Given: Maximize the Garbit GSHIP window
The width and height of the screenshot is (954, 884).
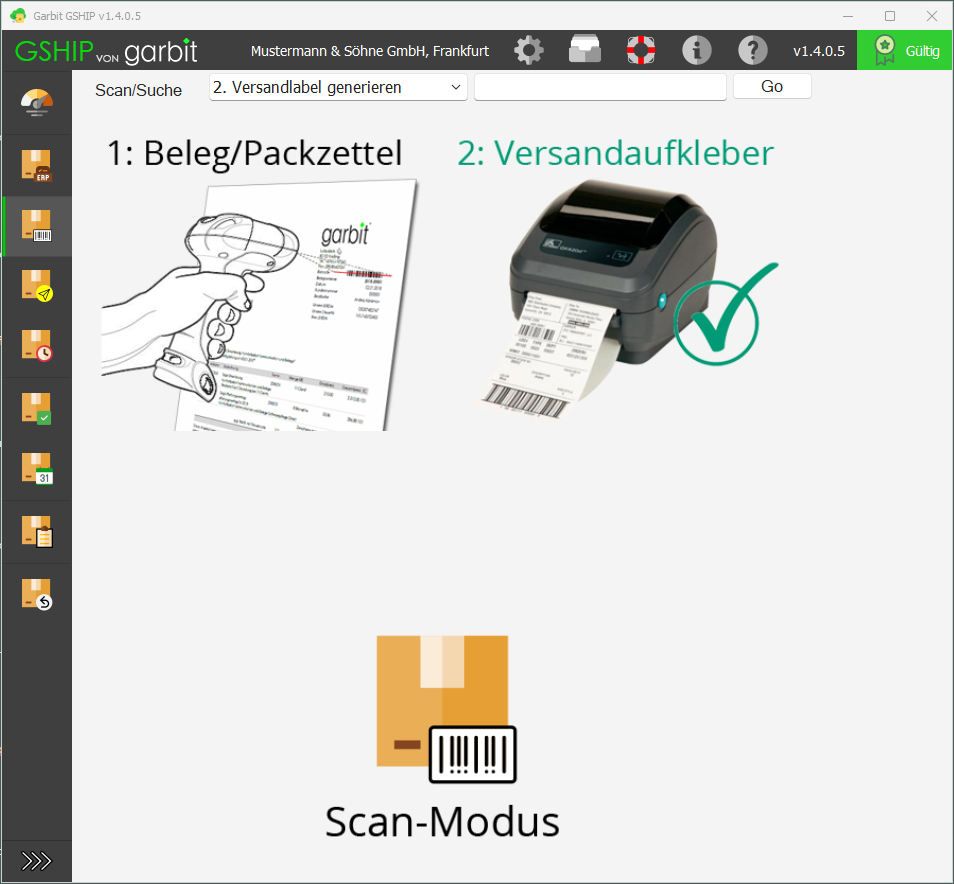Looking at the screenshot, I should coord(890,16).
